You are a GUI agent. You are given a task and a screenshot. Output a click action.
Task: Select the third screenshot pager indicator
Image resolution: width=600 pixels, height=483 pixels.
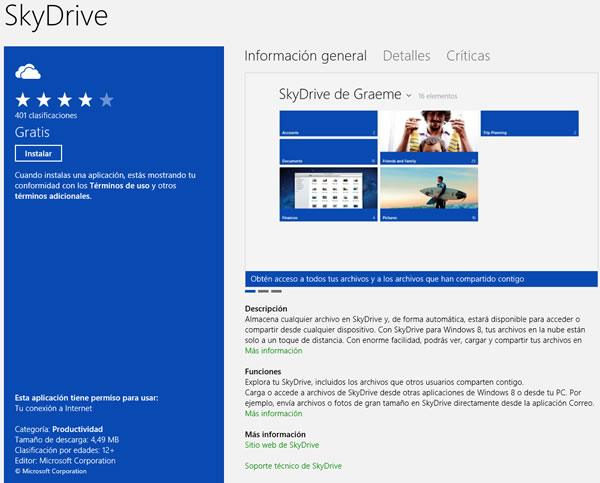point(276,291)
